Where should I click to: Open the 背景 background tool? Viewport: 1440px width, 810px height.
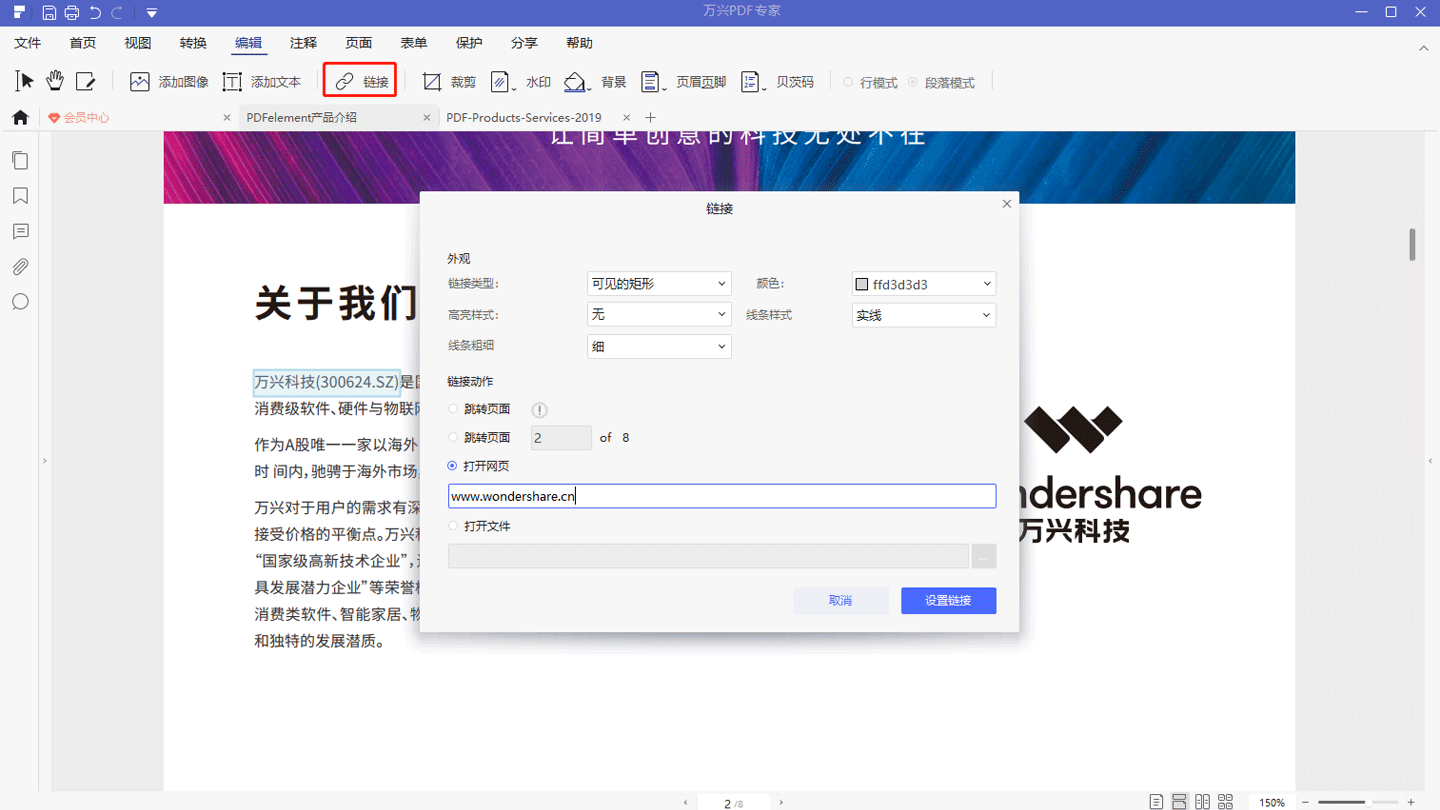(595, 82)
